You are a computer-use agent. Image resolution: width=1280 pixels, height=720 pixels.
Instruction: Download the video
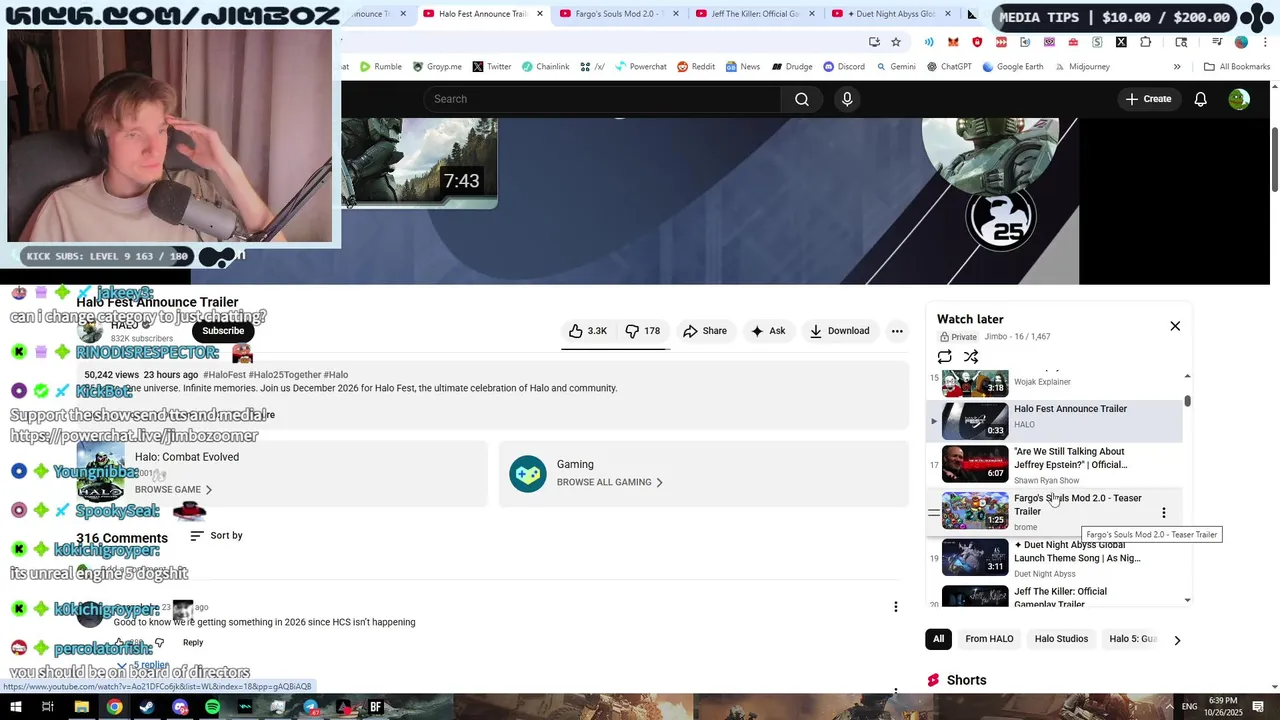pyautogui.click(x=839, y=331)
